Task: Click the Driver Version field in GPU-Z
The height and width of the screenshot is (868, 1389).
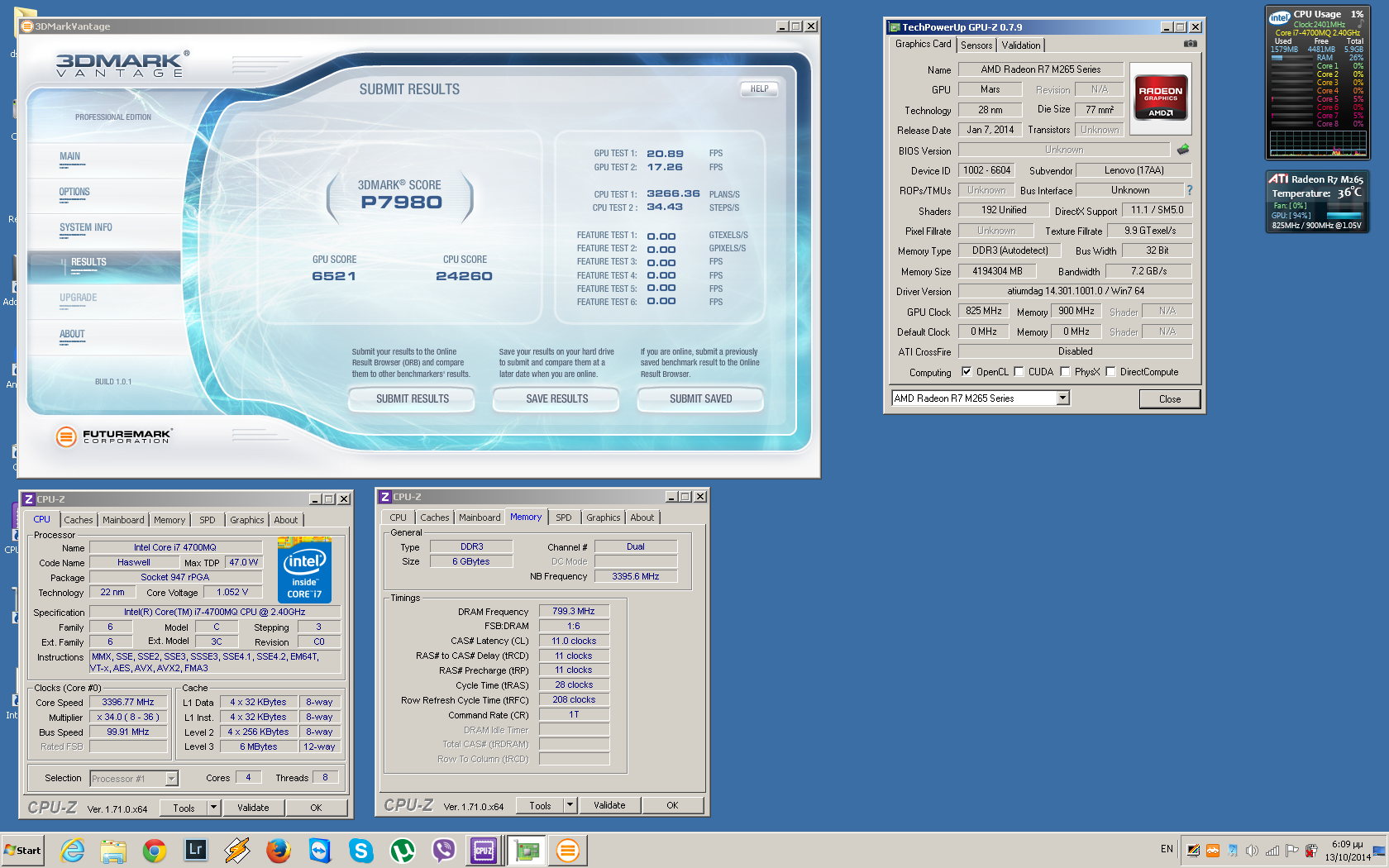Action: tap(1075, 291)
